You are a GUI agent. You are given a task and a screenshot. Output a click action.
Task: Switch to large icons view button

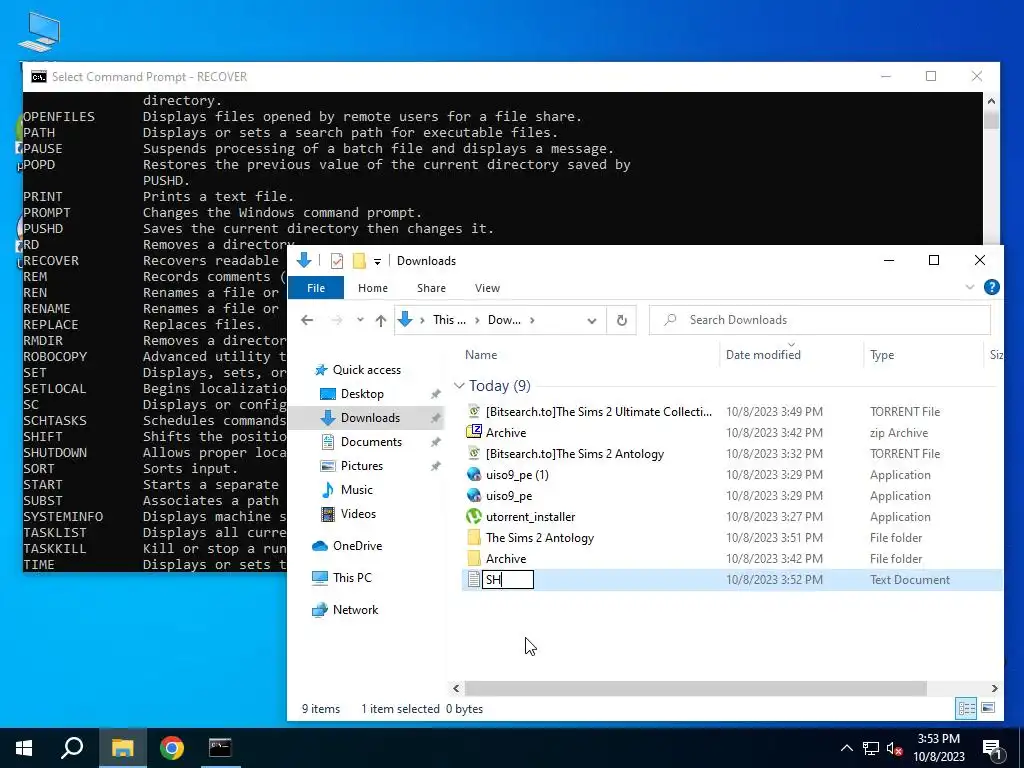[x=988, y=708]
